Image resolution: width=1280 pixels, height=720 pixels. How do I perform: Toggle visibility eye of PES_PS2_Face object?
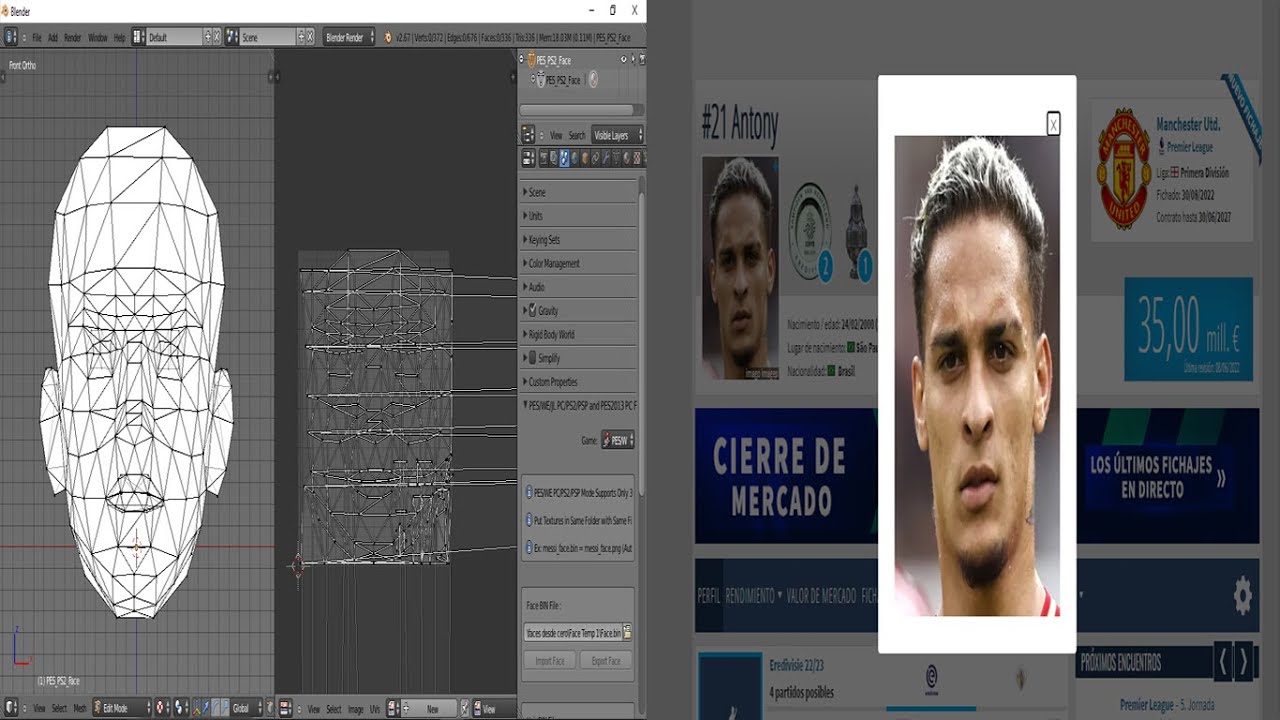(623, 59)
